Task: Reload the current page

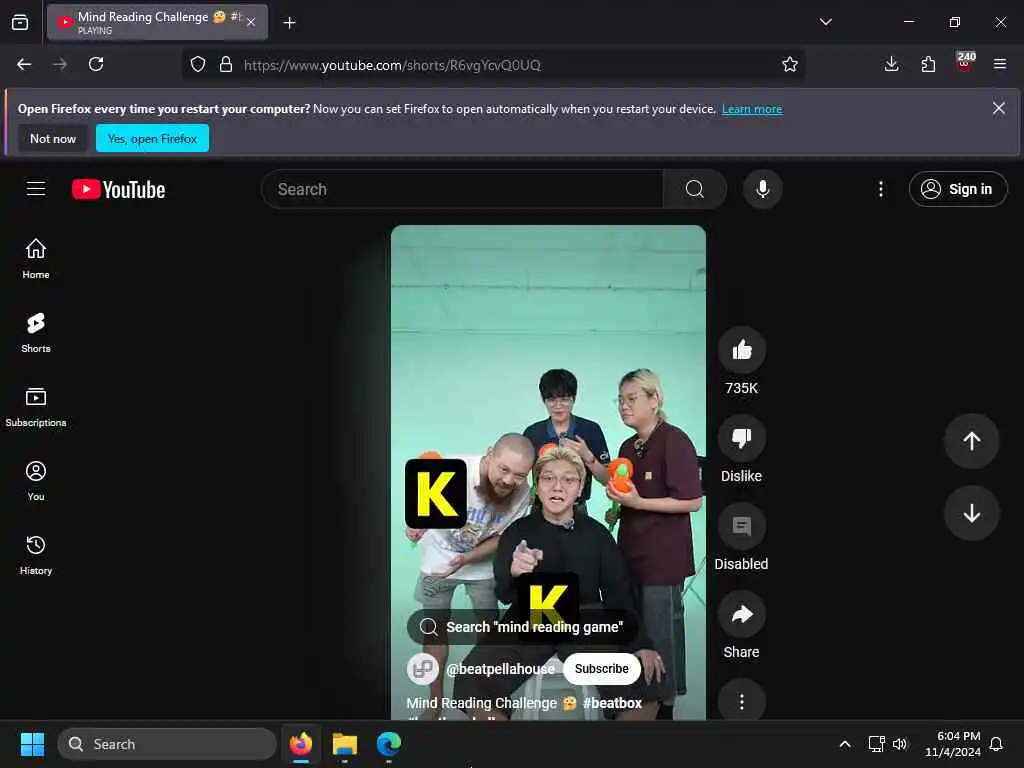Action: (96, 64)
